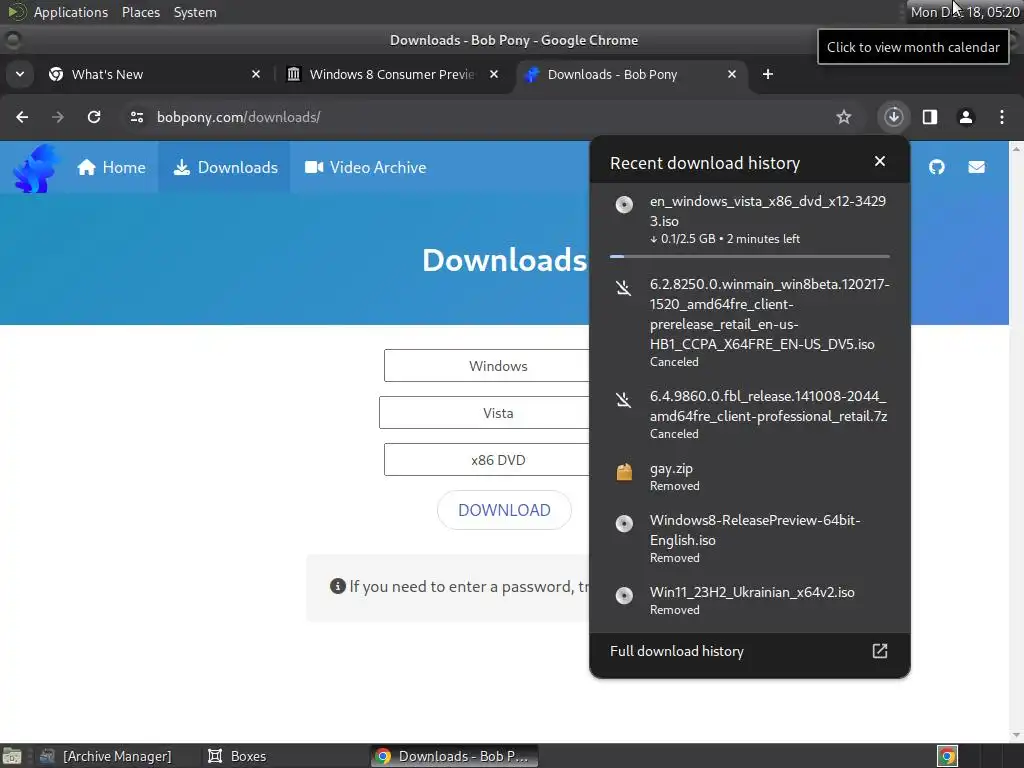The height and width of the screenshot is (768, 1024).
Task: Open site information icon in address bar
Action: click(136, 117)
